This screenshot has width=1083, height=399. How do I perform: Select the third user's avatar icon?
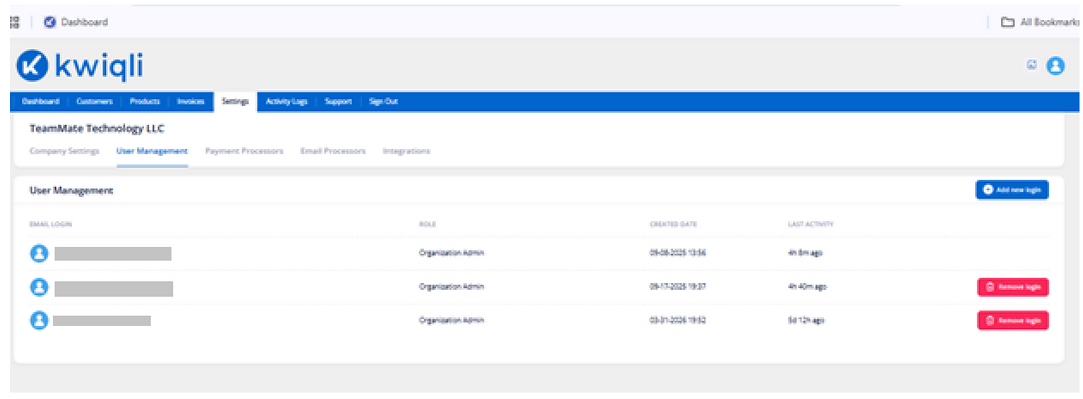[39, 320]
